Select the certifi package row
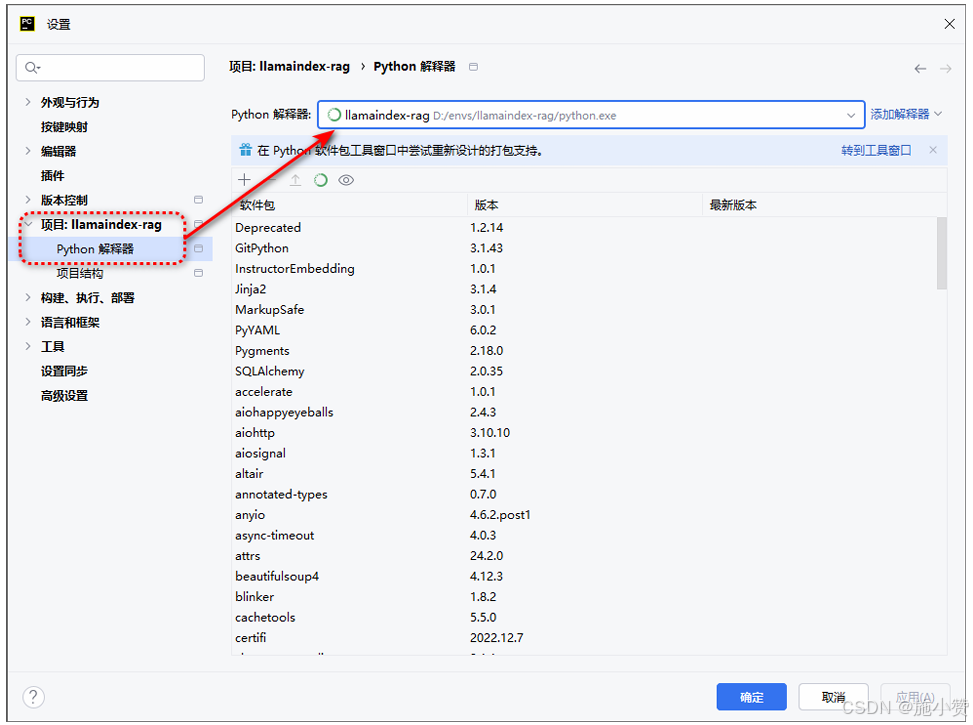Viewport: 973px width, 725px height. point(585,637)
